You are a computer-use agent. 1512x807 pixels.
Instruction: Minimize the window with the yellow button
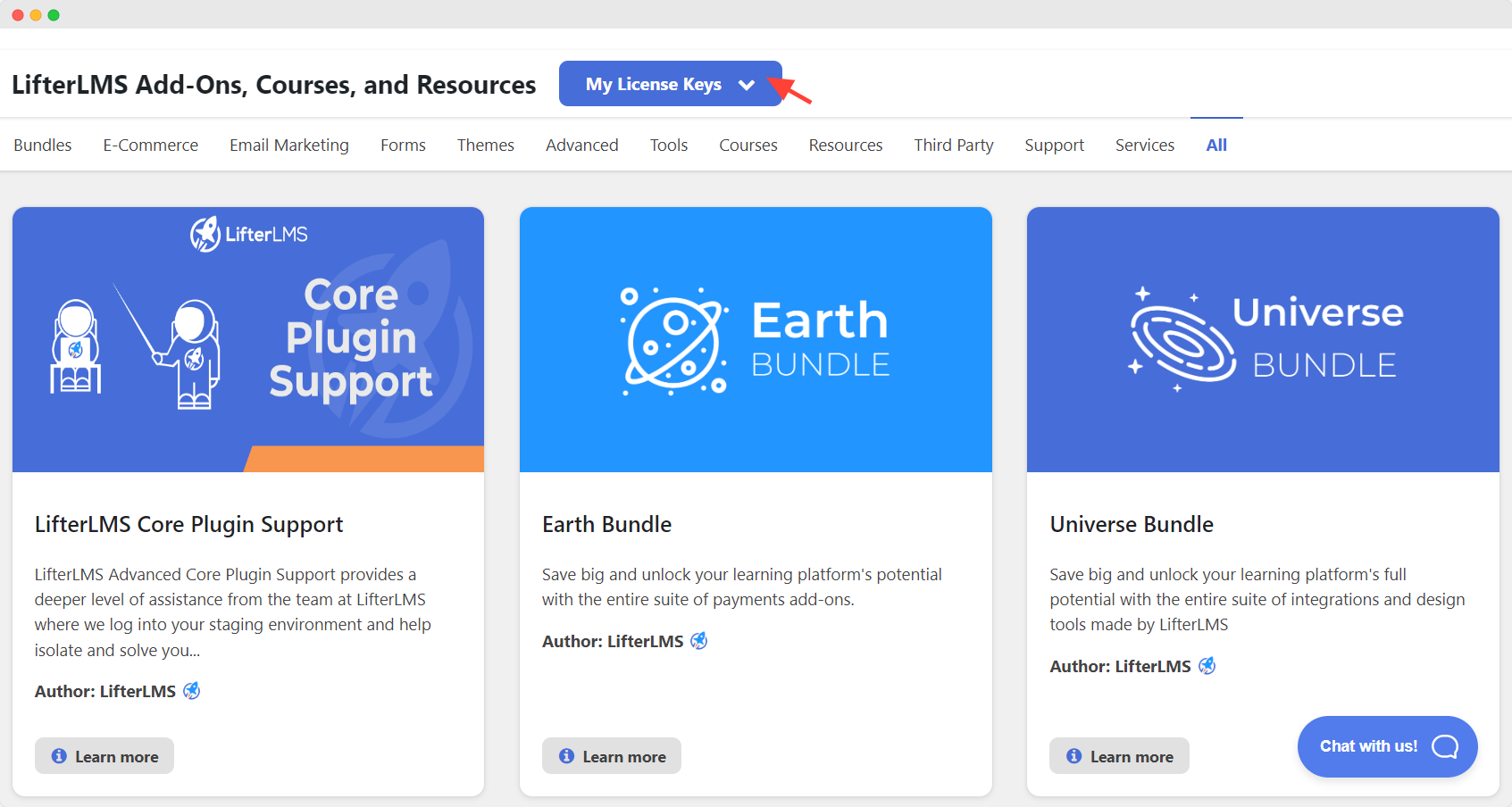pyautogui.click(x=36, y=15)
